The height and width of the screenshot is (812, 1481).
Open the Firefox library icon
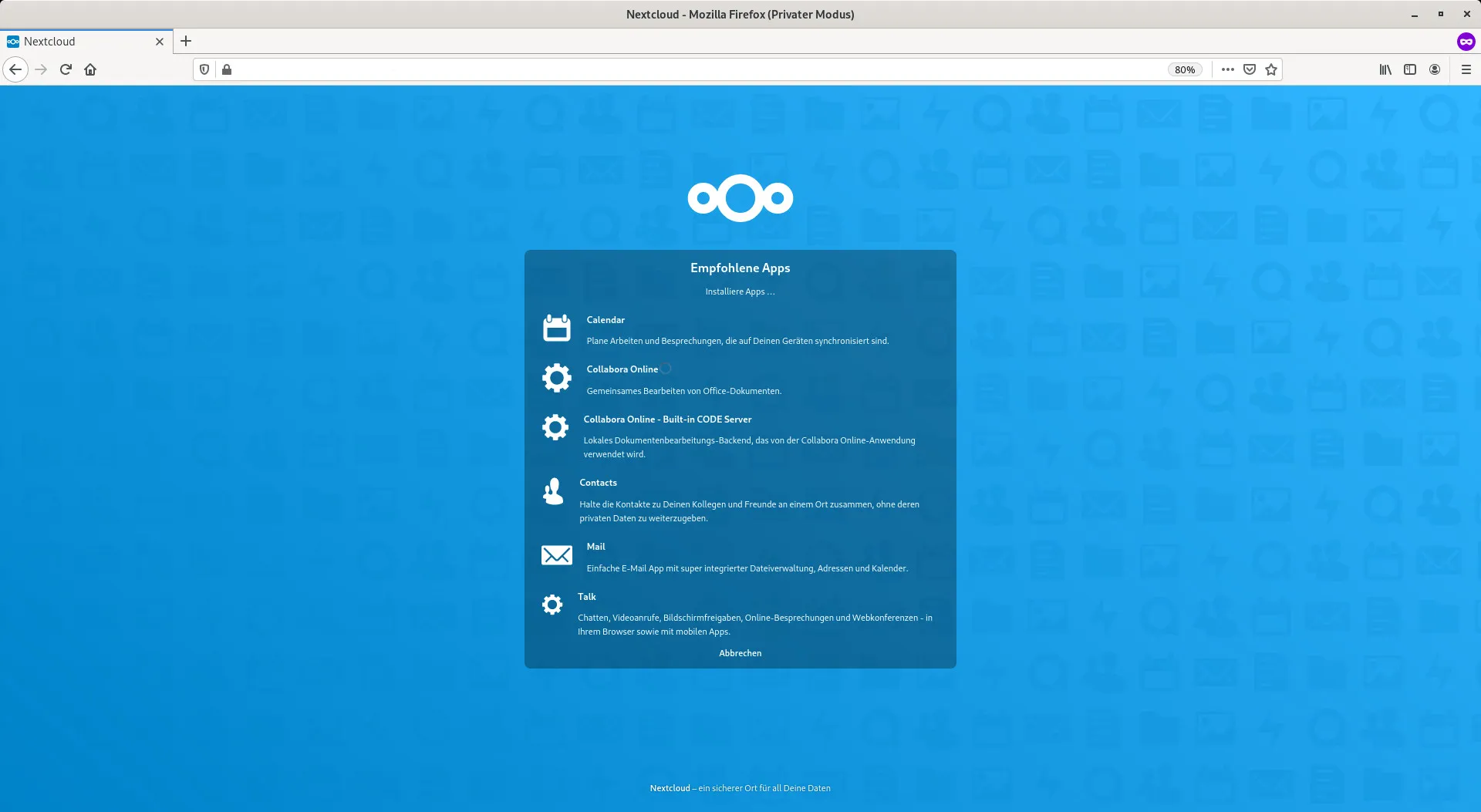click(1385, 69)
